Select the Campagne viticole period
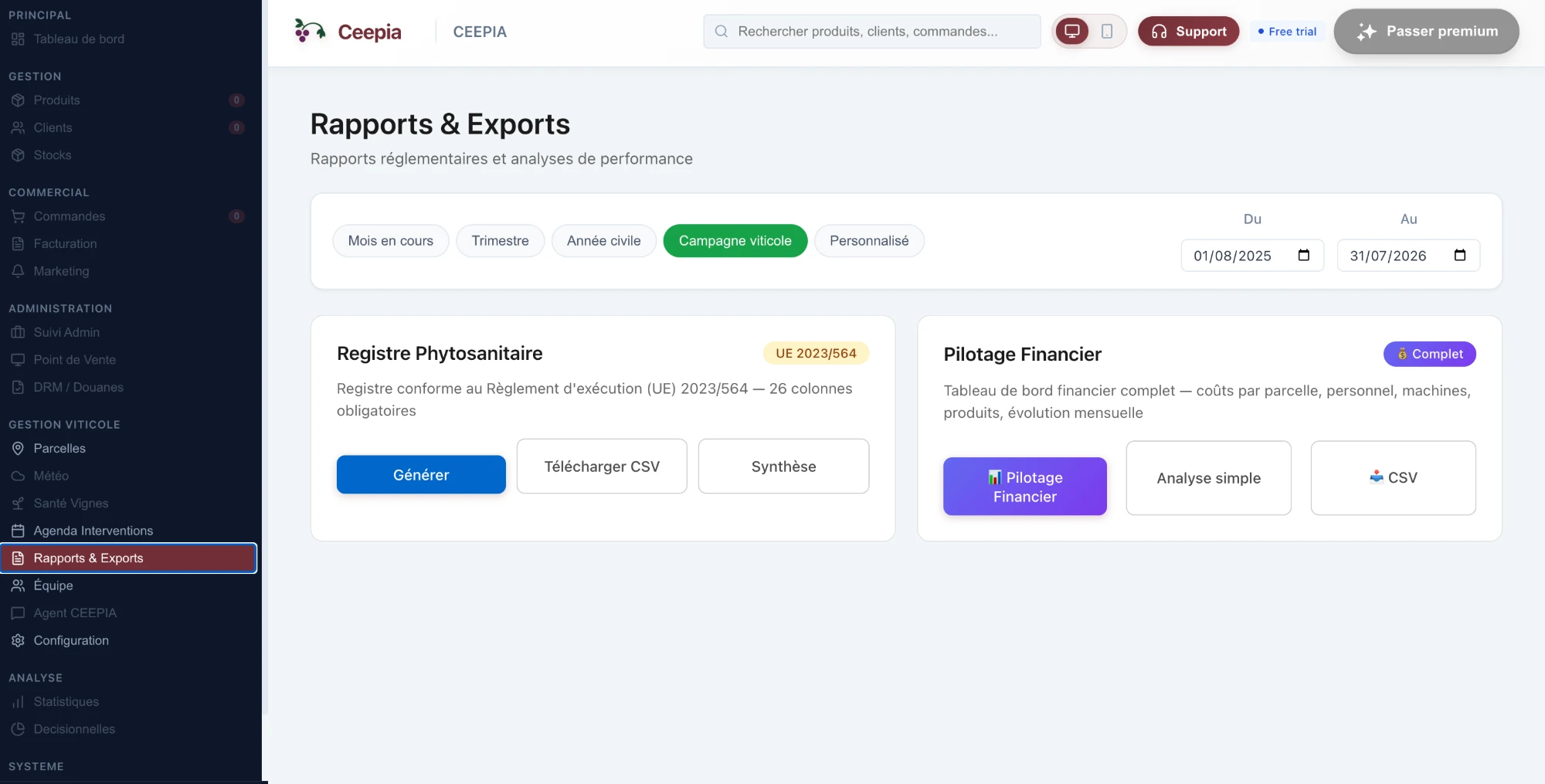 tap(735, 241)
